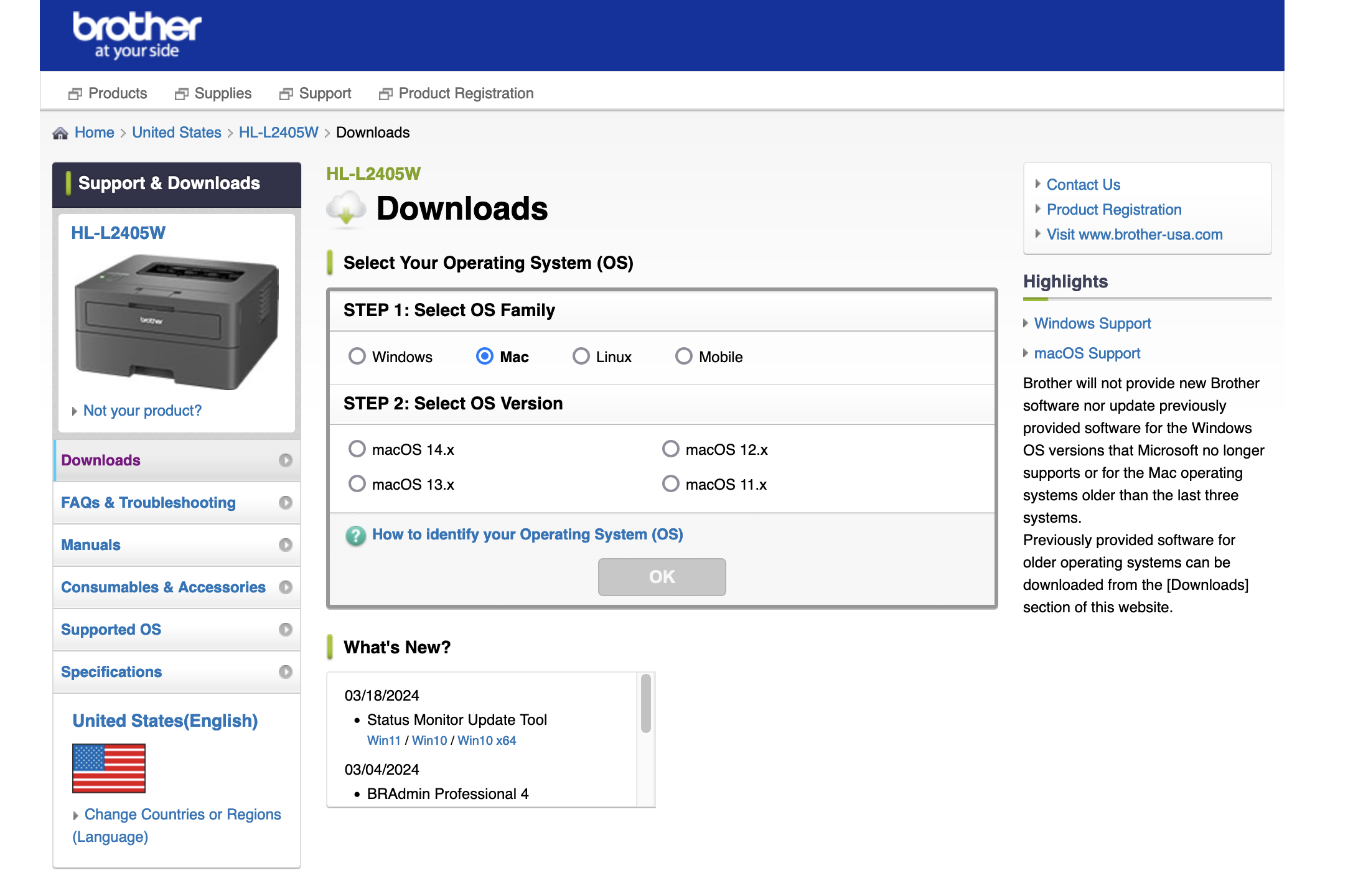
Task: Click the cloud download icon beside Downloads heading
Action: tap(346, 209)
